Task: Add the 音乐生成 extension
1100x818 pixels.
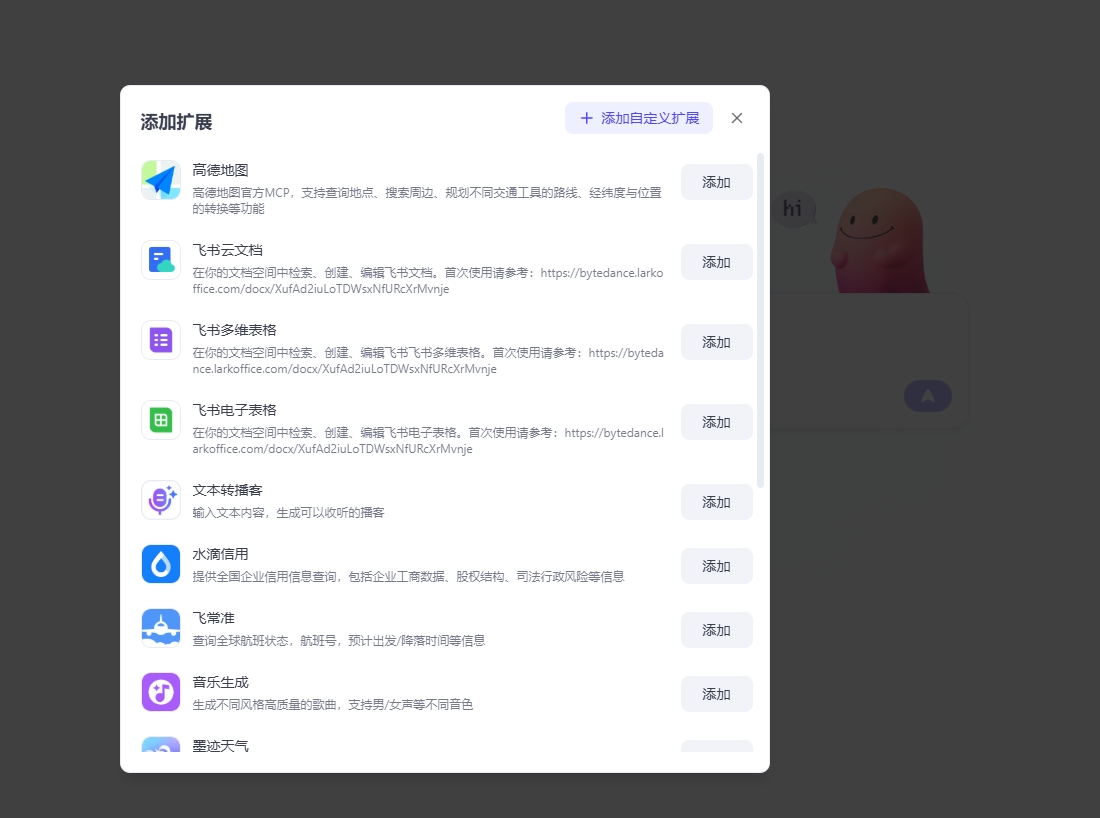Action: (x=716, y=694)
